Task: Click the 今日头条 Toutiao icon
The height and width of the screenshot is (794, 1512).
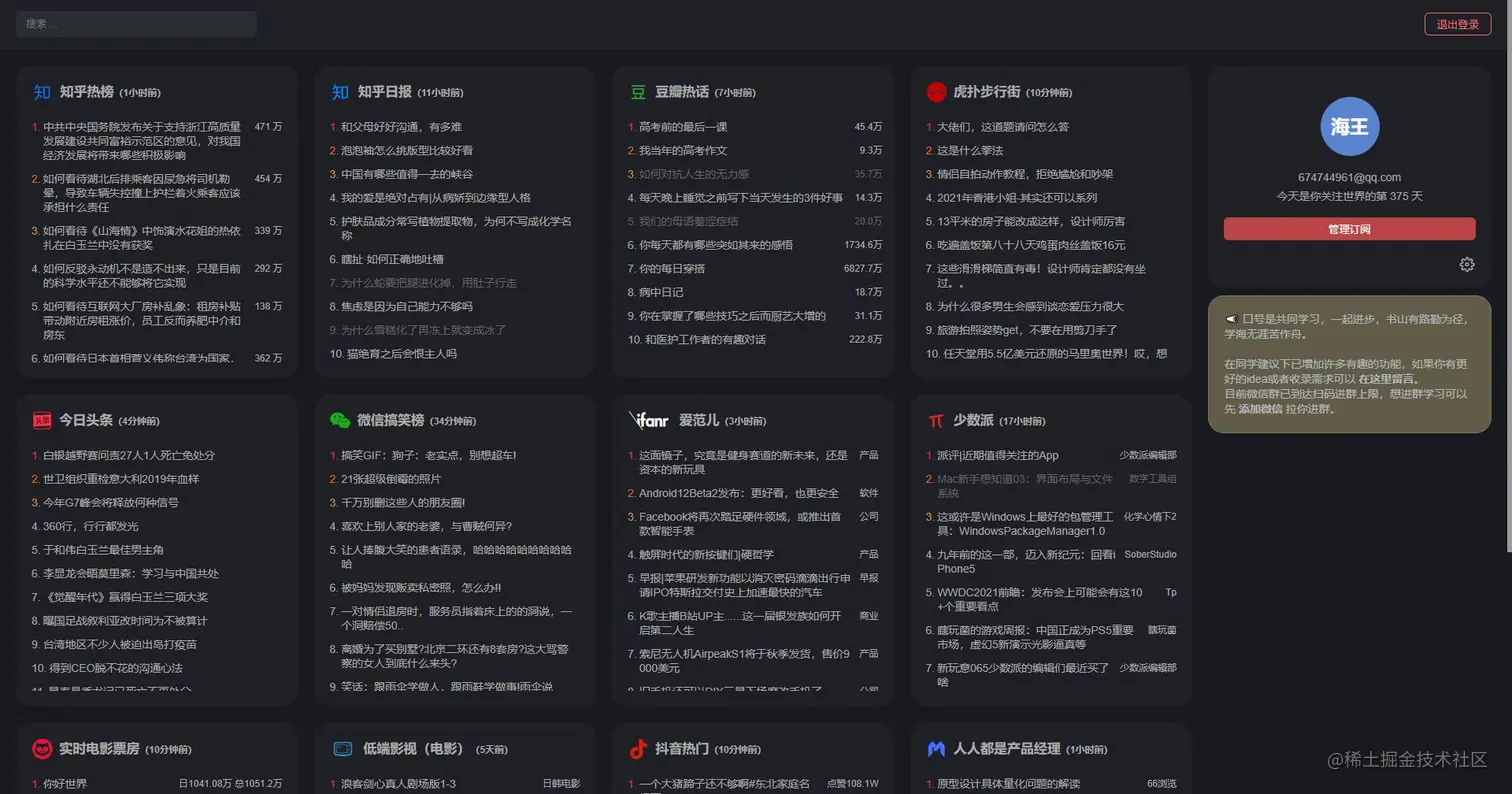Action: click(40, 420)
